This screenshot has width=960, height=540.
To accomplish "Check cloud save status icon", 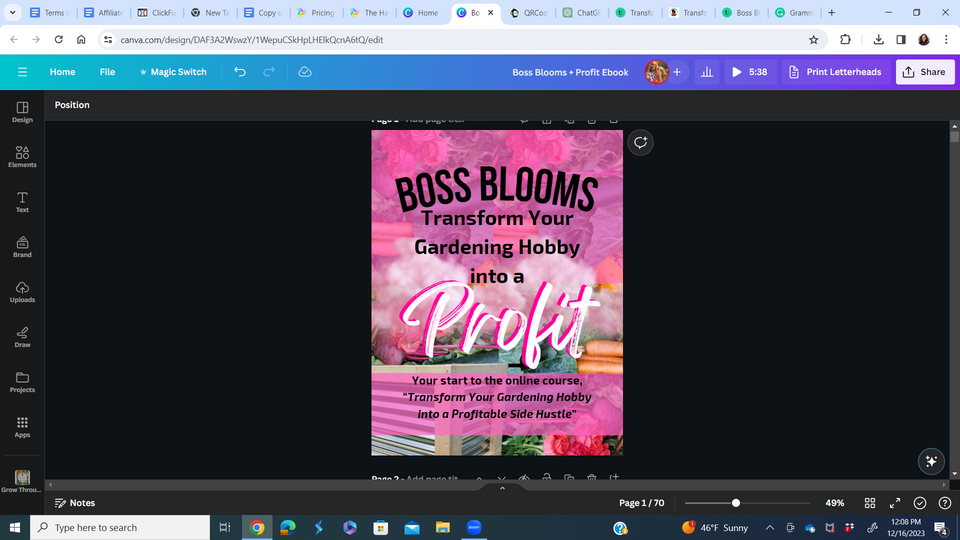I will [305, 72].
